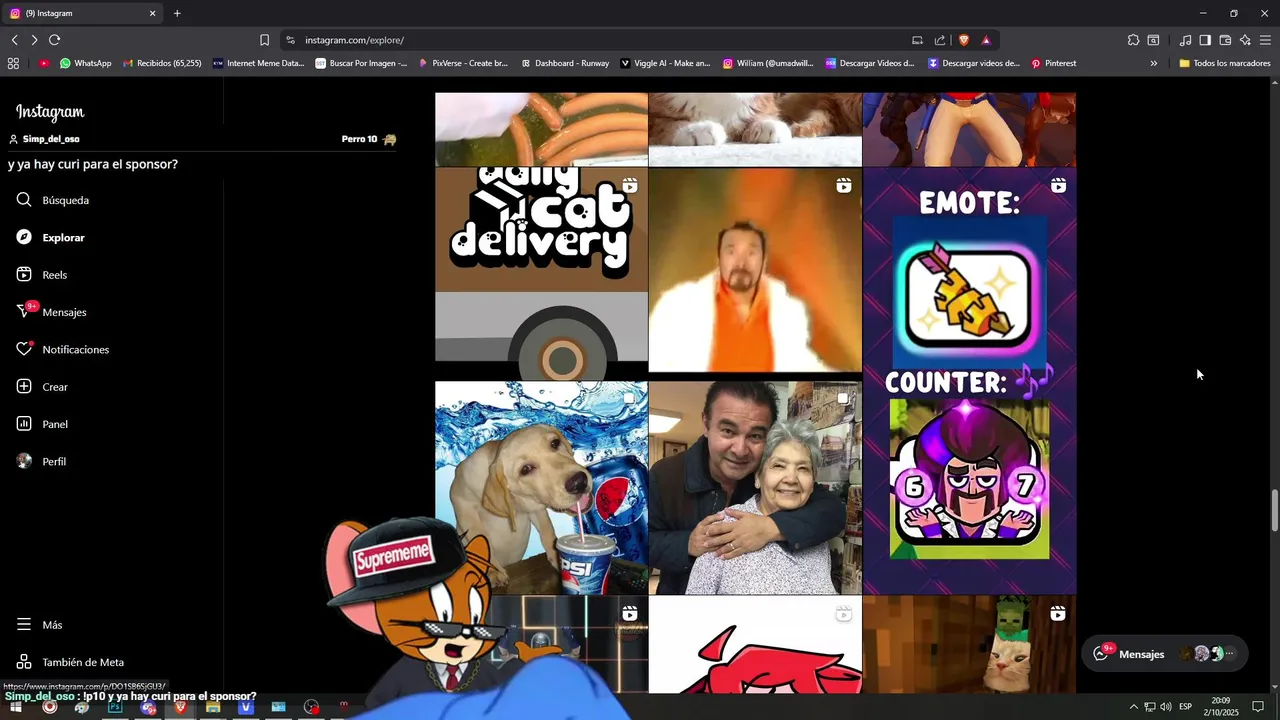Select the Instagram browser tab
This screenshot has height=720, width=1280.
tap(82, 13)
